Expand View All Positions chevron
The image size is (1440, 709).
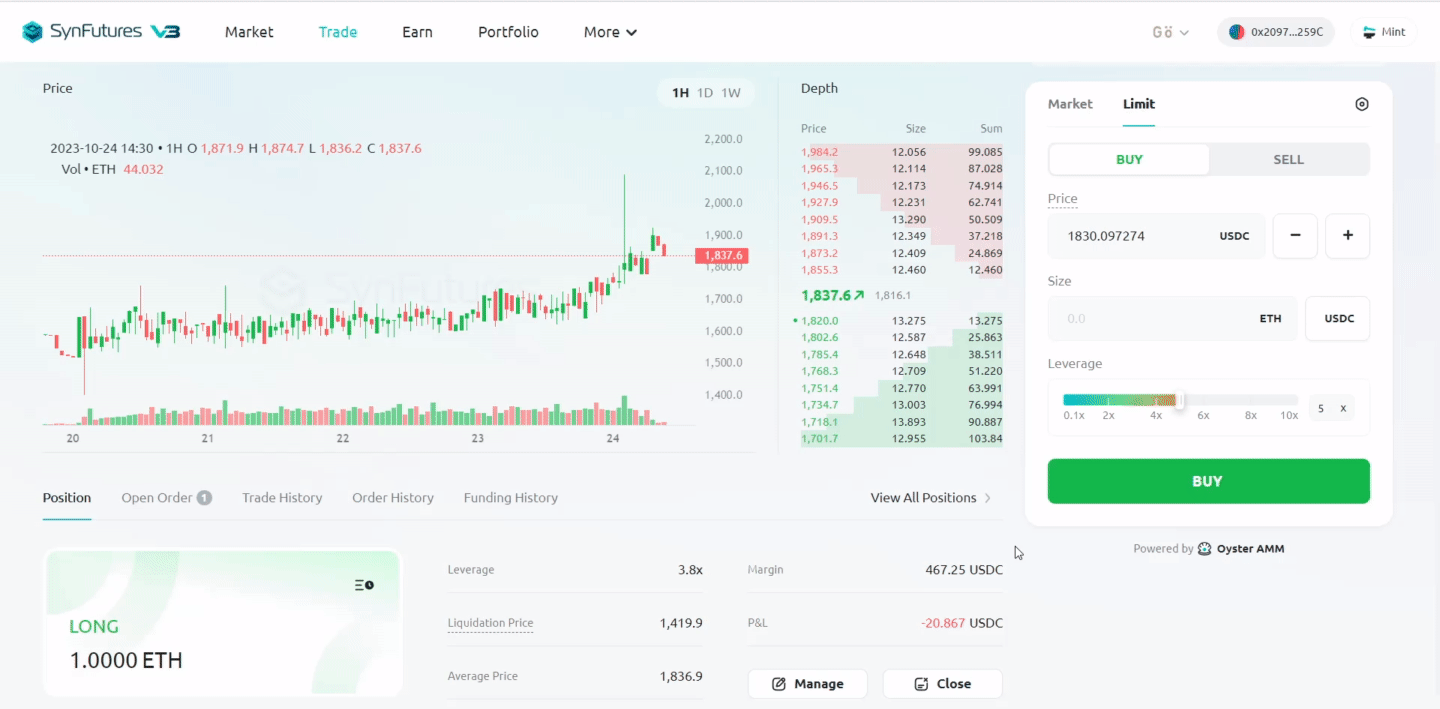coord(988,498)
